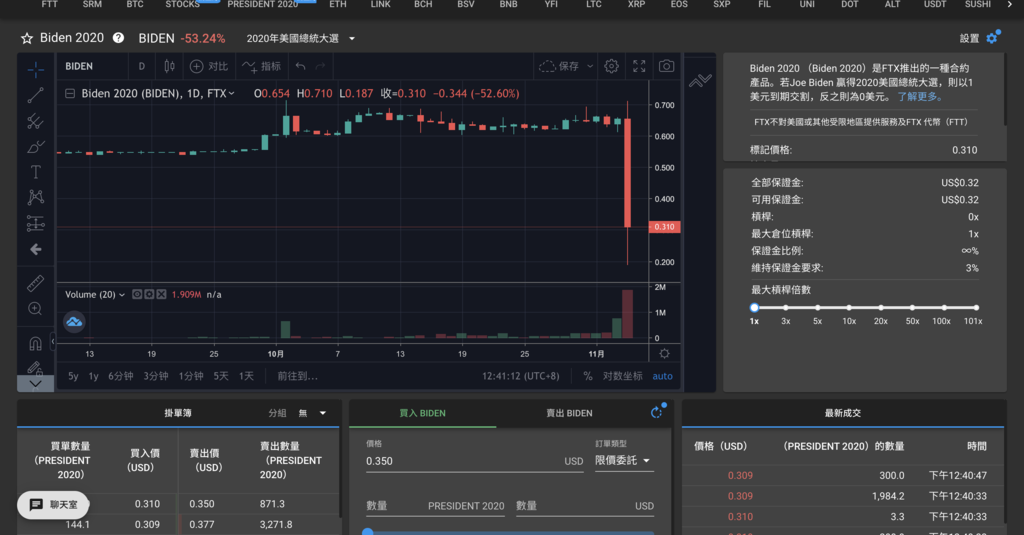Enter fullscreen chart mode
Viewport: 1024px width, 535px height.
(x=639, y=66)
